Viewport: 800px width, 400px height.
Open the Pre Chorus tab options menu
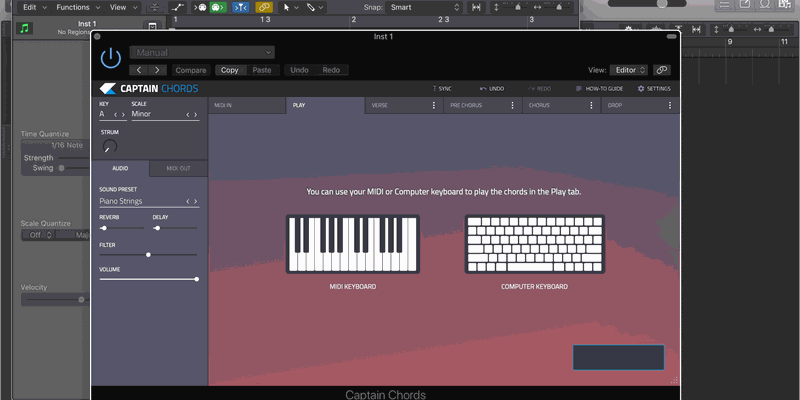tap(513, 105)
